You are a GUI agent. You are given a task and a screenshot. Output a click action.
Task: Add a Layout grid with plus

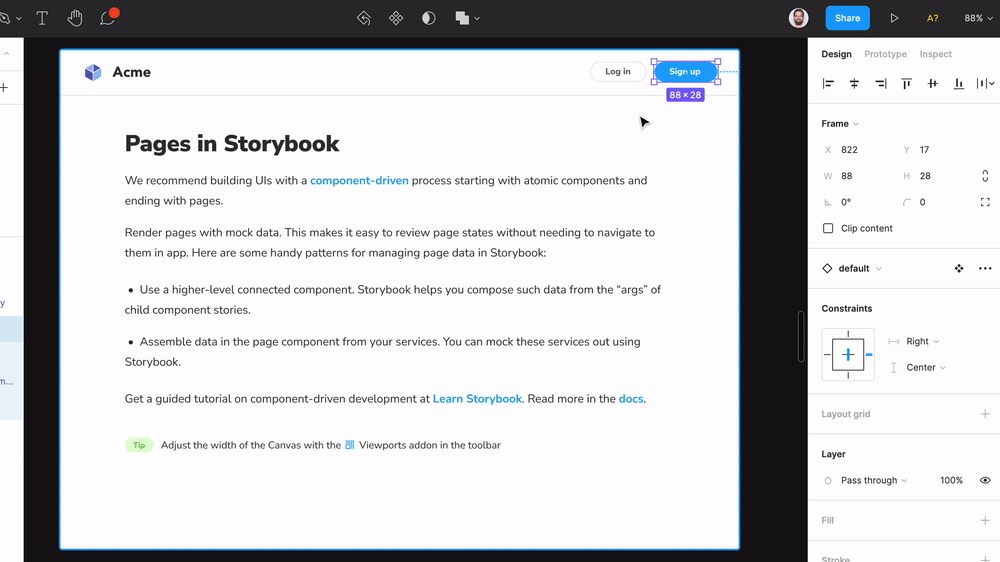[x=985, y=414]
